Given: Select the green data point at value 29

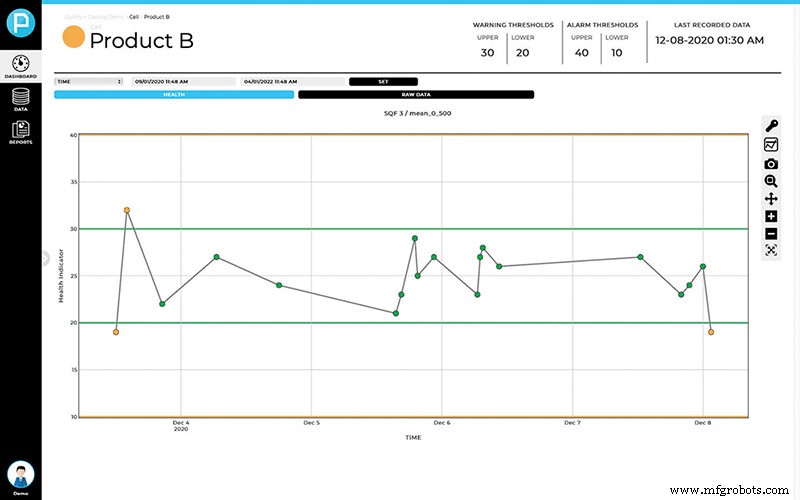Looking at the screenshot, I should point(415,238).
